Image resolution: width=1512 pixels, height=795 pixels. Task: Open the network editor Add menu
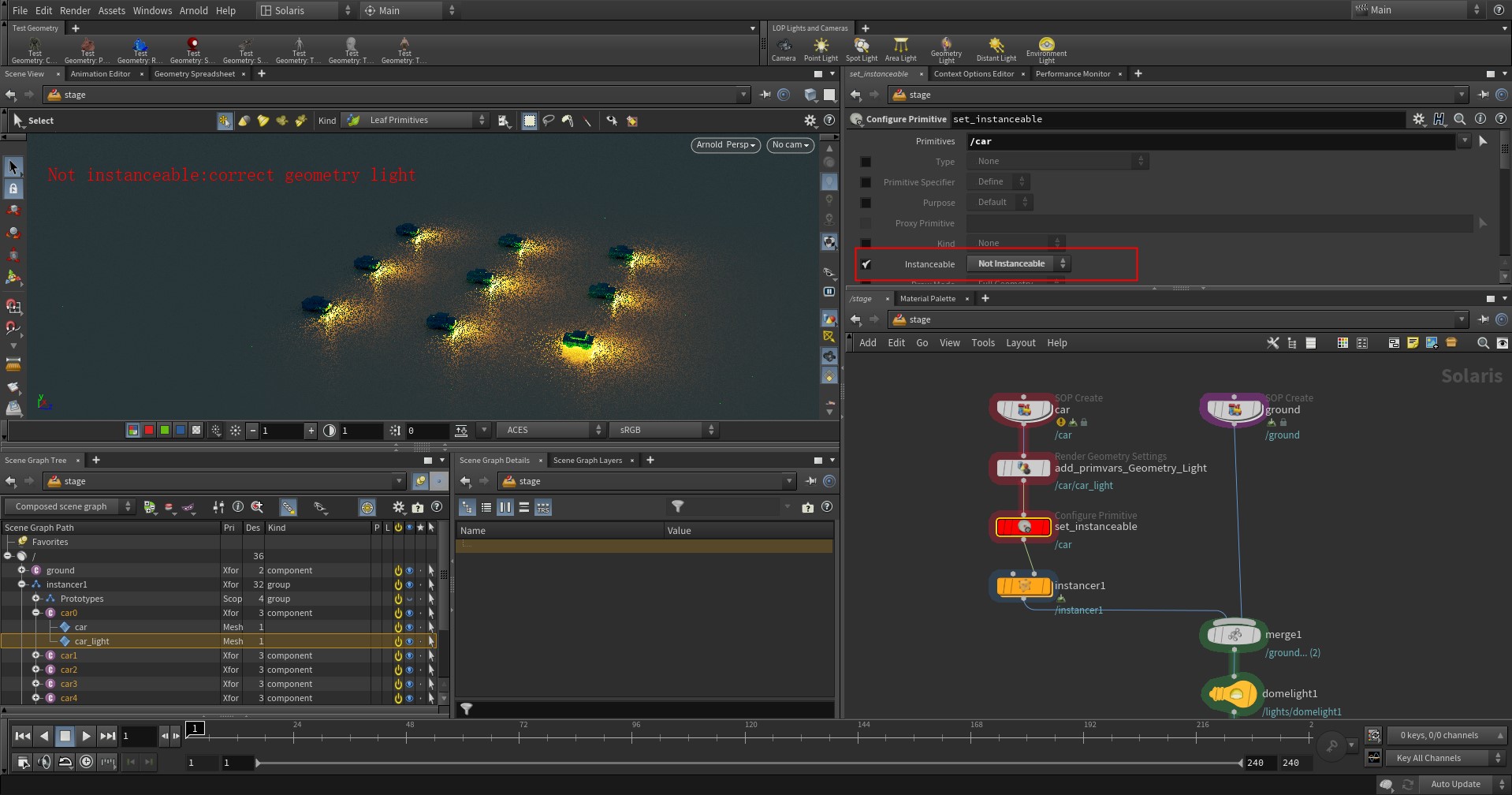pyautogui.click(x=867, y=343)
